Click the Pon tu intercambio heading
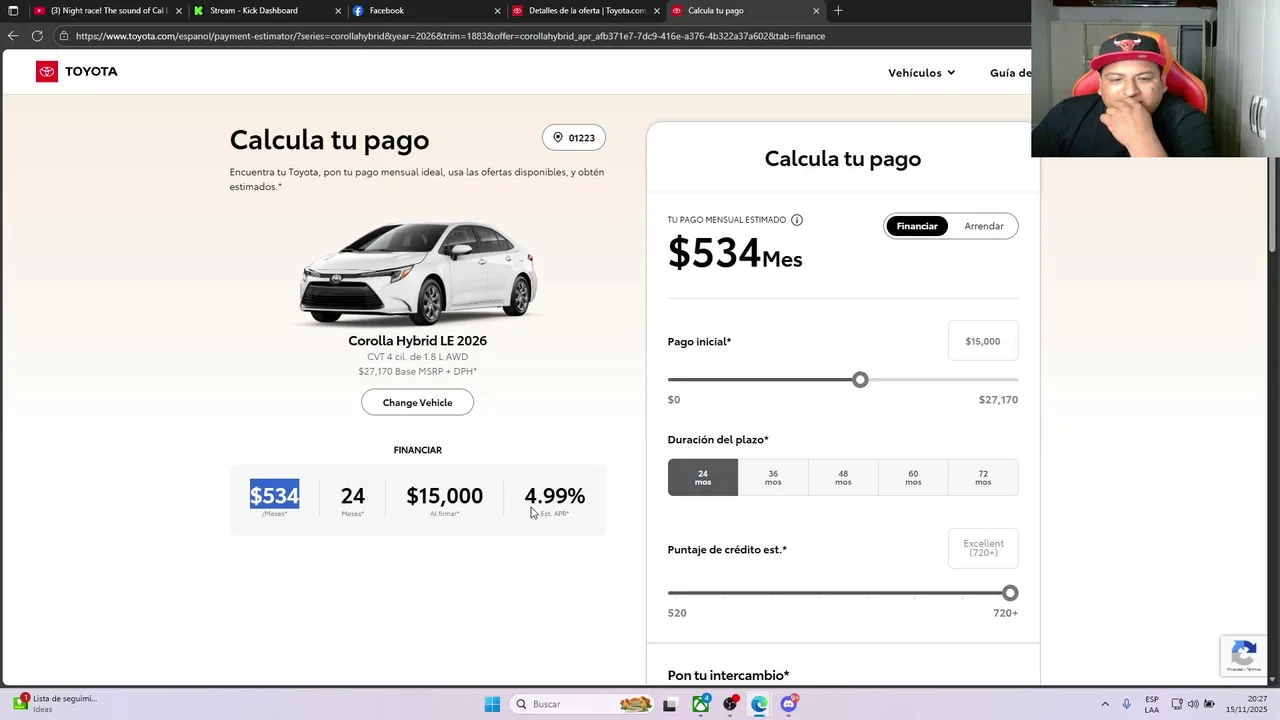The width and height of the screenshot is (1280, 720). tap(728, 675)
